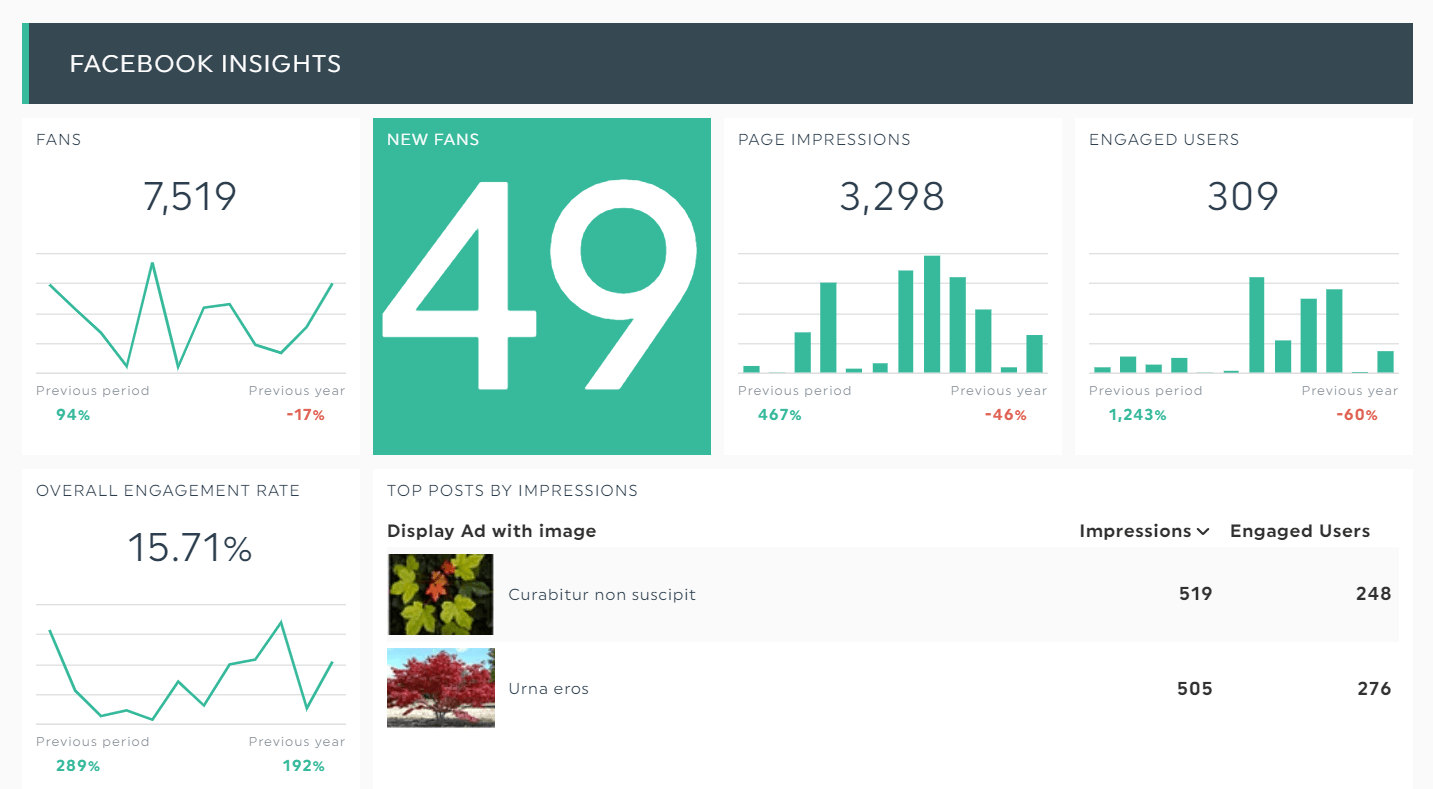
Task: Click the 1,243% previous period value
Action: (1138, 415)
